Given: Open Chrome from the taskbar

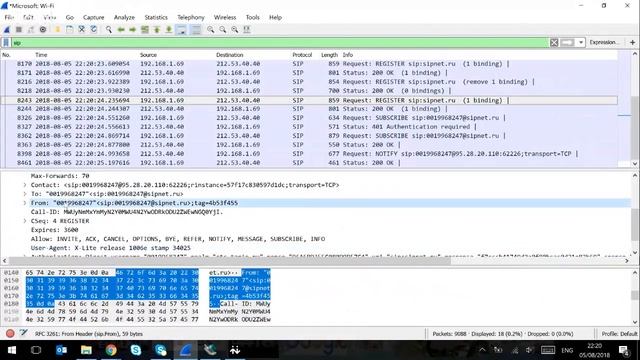Looking at the screenshot, I should 111,350.
